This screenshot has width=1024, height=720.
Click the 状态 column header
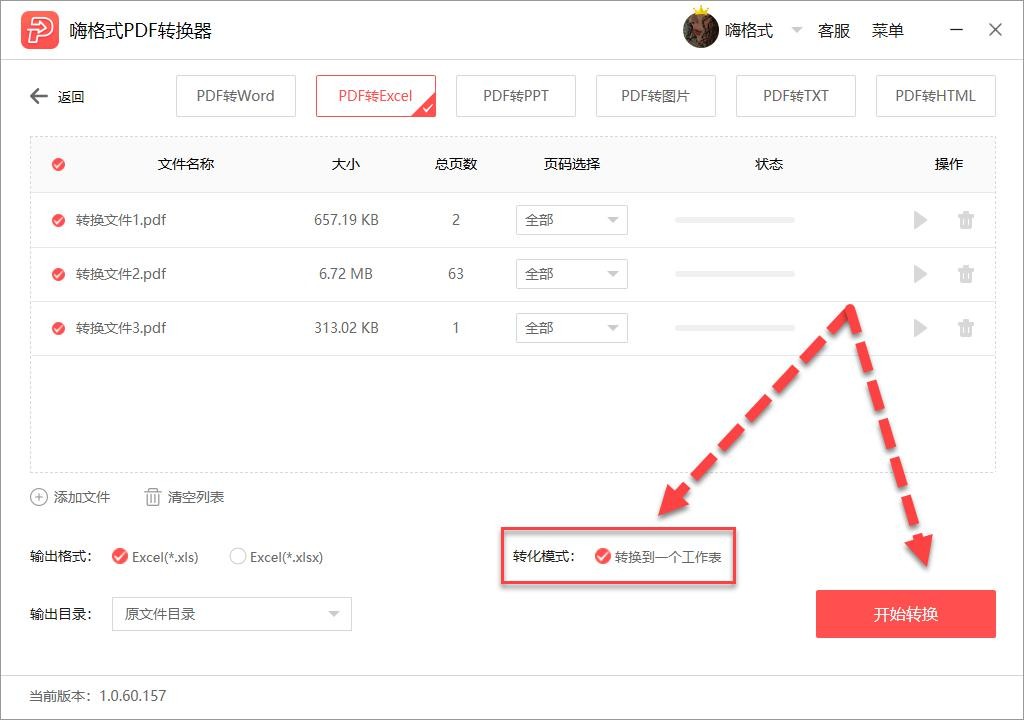pos(769,164)
